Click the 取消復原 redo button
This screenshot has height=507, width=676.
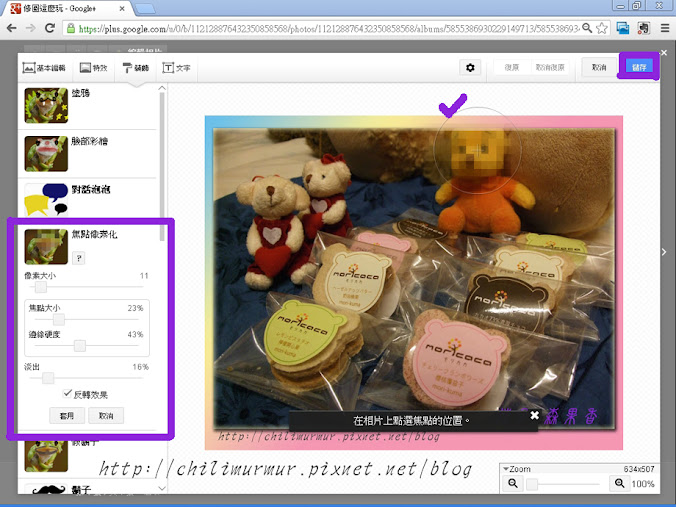click(550, 68)
